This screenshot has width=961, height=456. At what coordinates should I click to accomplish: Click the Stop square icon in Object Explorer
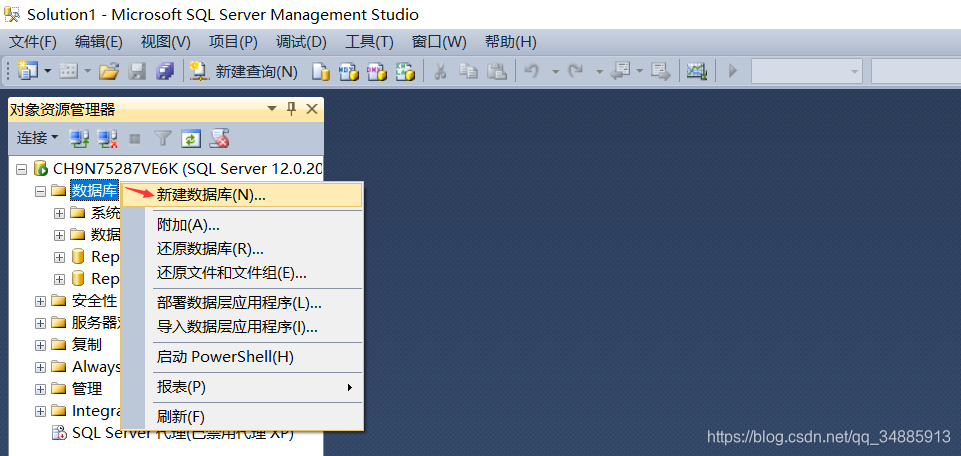pyautogui.click(x=135, y=139)
